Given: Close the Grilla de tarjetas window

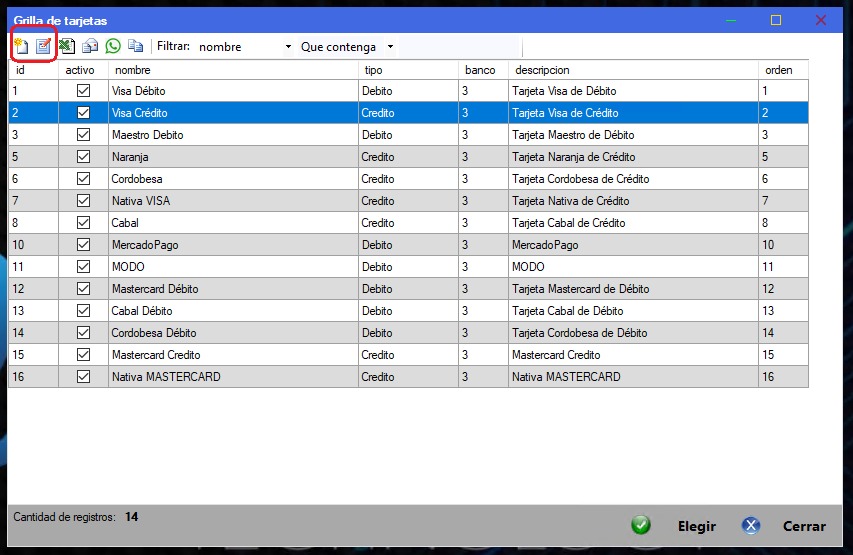Looking at the screenshot, I should click(x=821, y=20).
